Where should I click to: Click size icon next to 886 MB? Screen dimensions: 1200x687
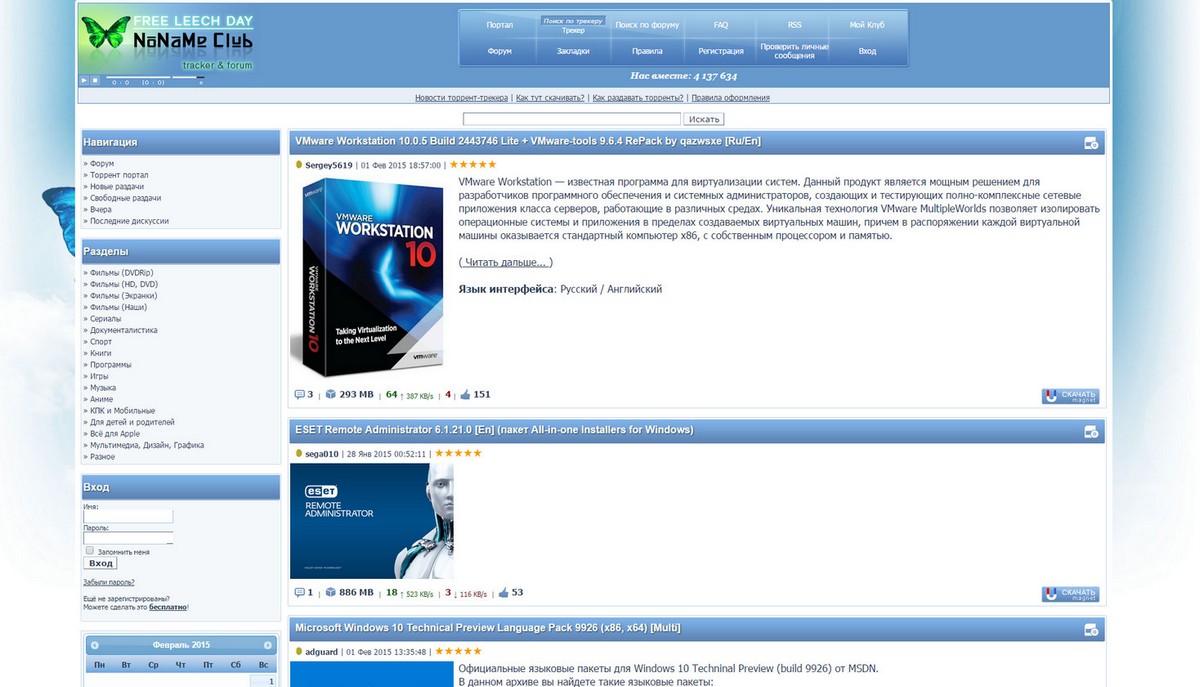pyautogui.click(x=331, y=592)
